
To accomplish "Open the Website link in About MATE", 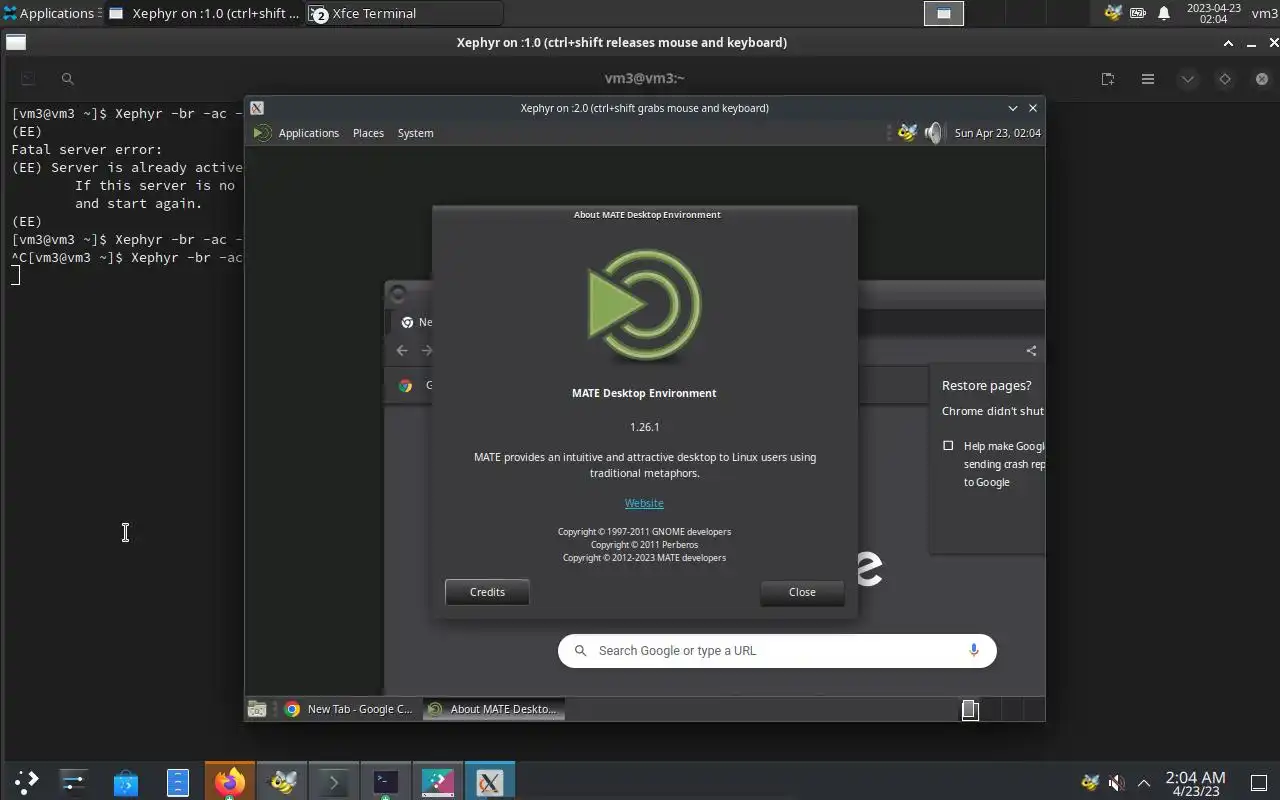I will point(644,503).
